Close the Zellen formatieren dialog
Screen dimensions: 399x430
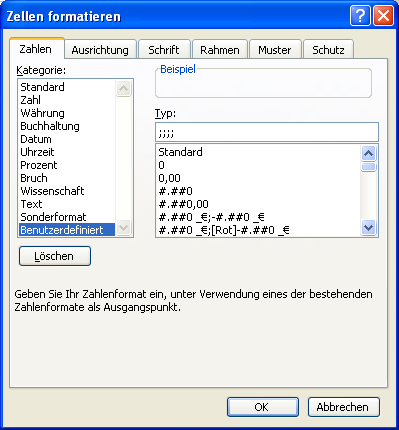coord(383,15)
